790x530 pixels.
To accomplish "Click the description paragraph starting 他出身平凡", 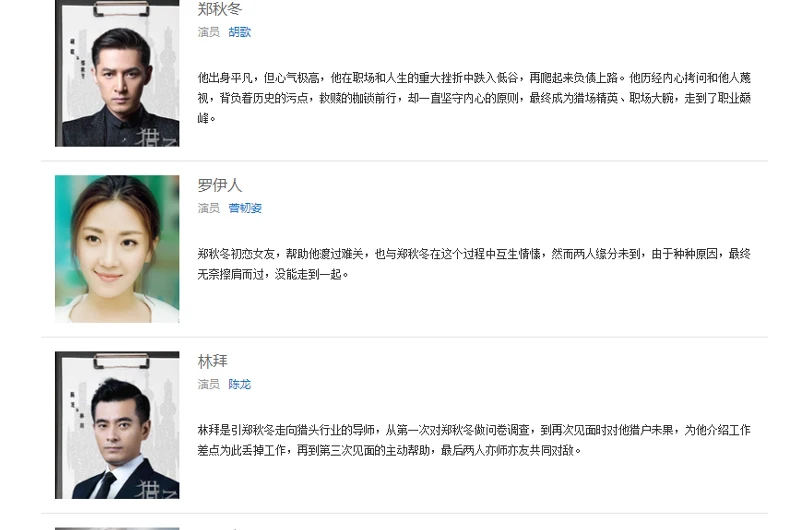I will pyautogui.click(x=474, y=98).
